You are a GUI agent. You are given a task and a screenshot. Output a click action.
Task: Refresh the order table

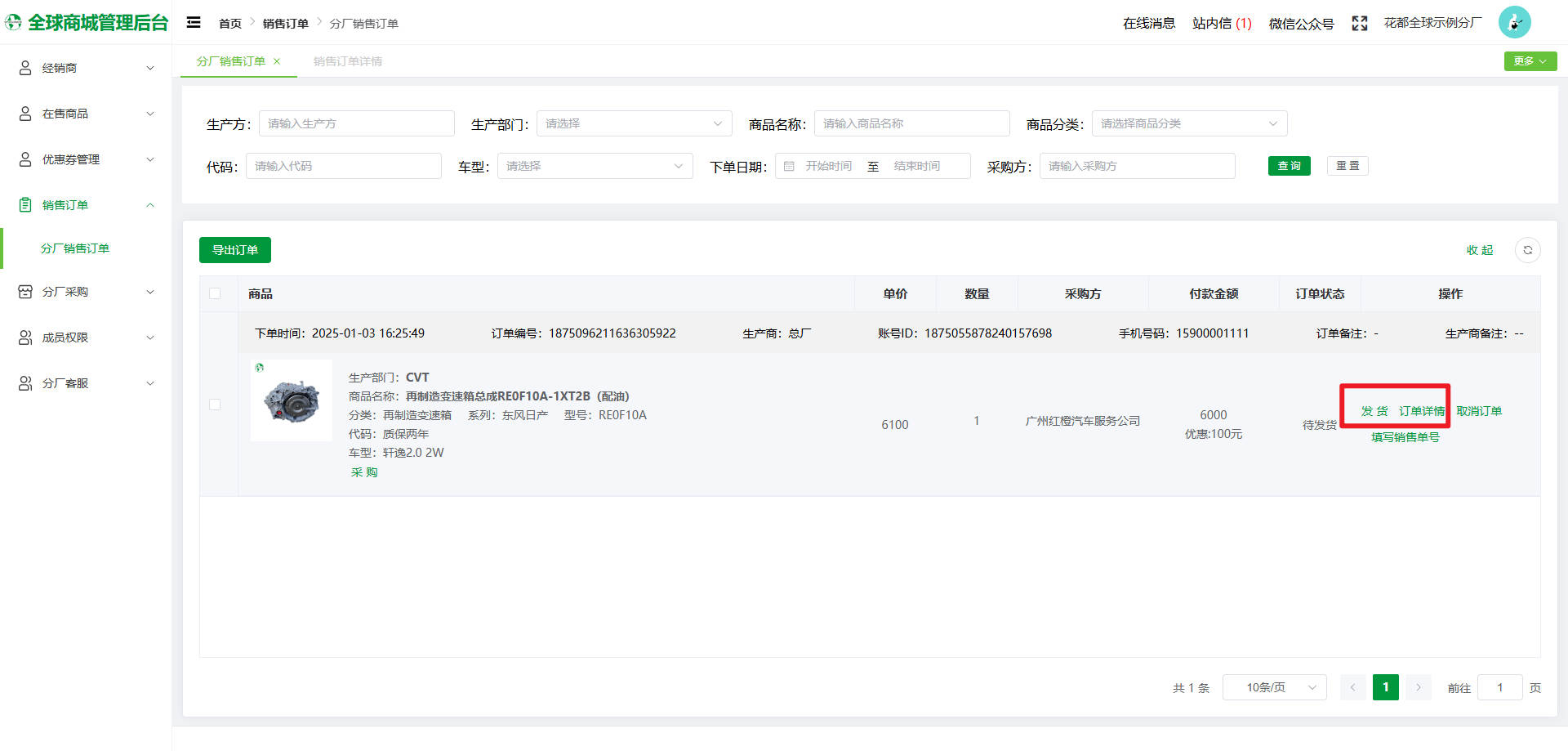1527,250
